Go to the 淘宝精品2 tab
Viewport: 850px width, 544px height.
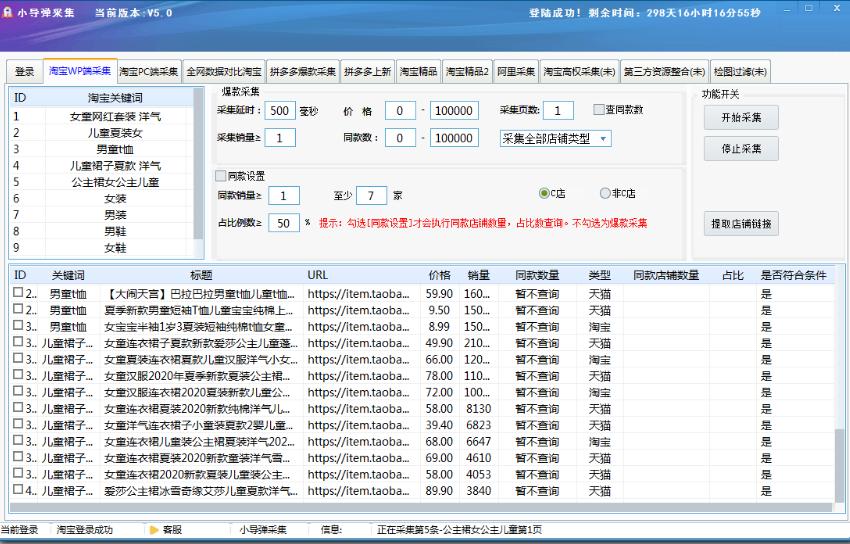(x=467, y=72)
